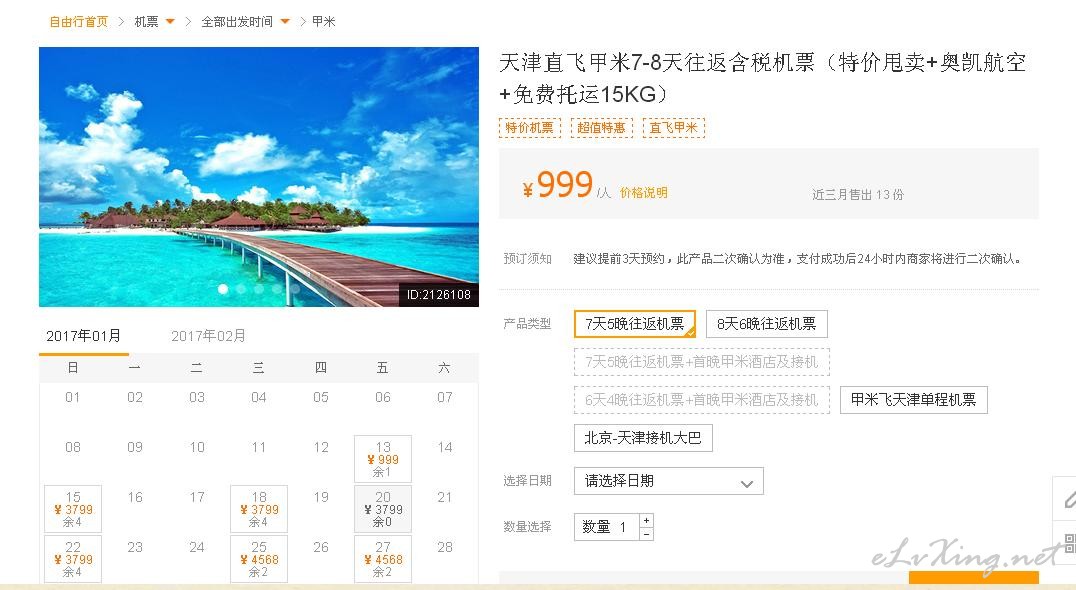Image resolution: width=1076 pixels, height=590 pixels.
Task: Click calendar date 14
Action: [x=445, y=447]
